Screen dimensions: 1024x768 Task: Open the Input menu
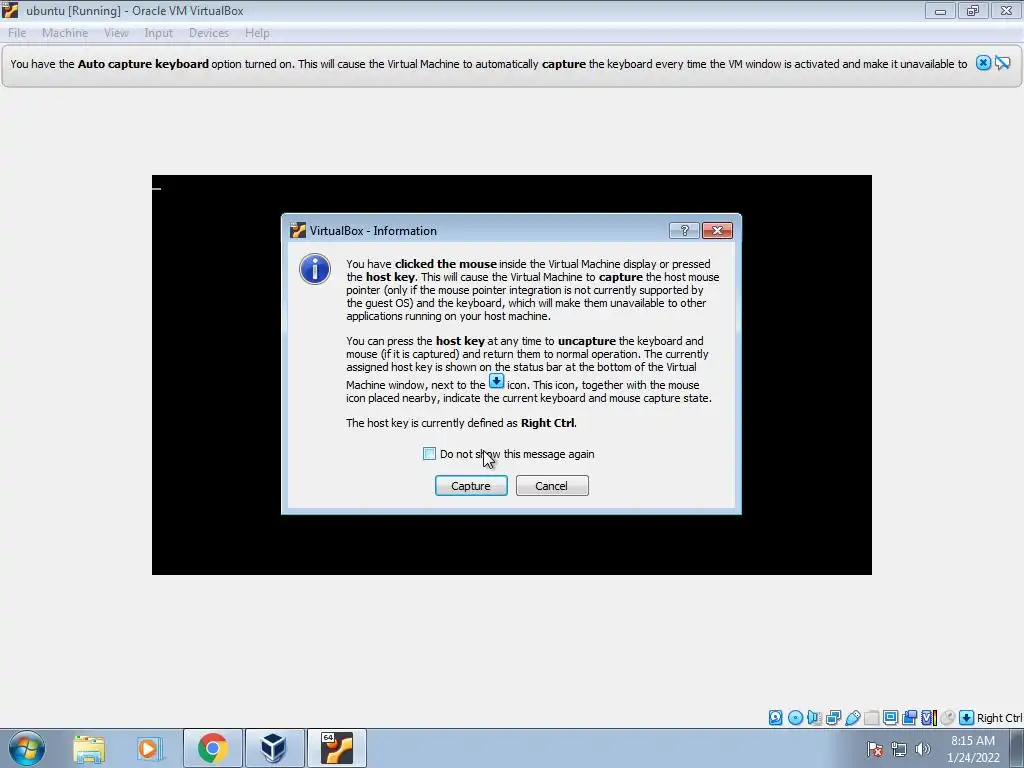point(159,33)
